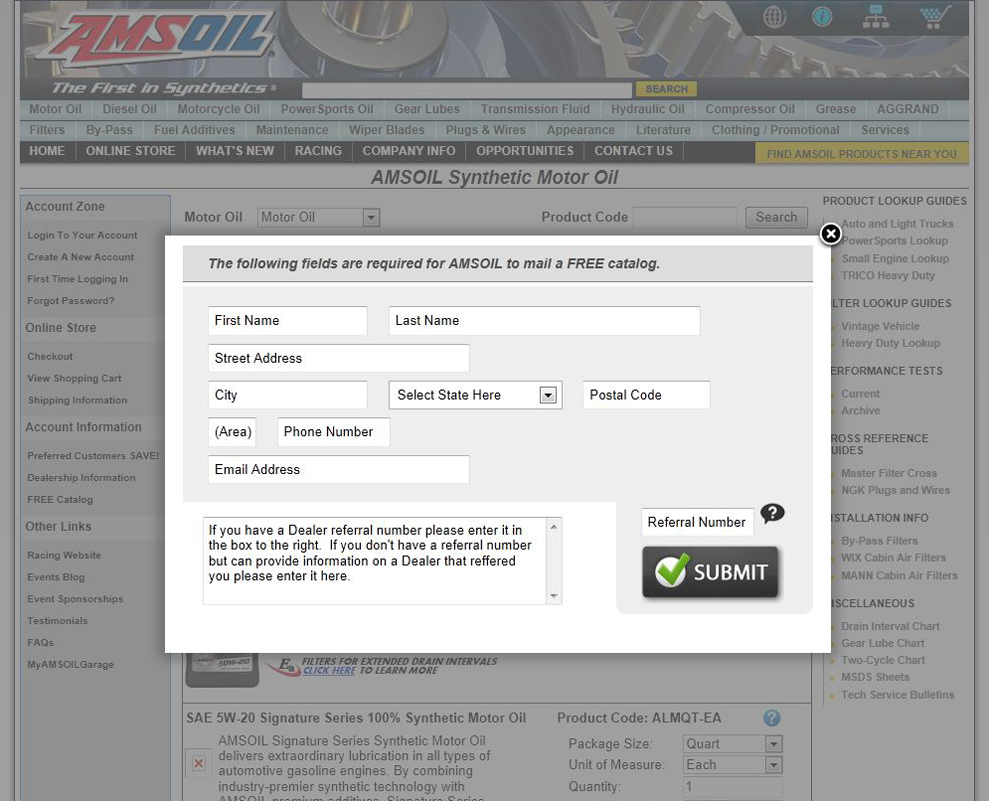Open the Testimonials sidebar link
The image size is (989, 801).
point(57,621)
